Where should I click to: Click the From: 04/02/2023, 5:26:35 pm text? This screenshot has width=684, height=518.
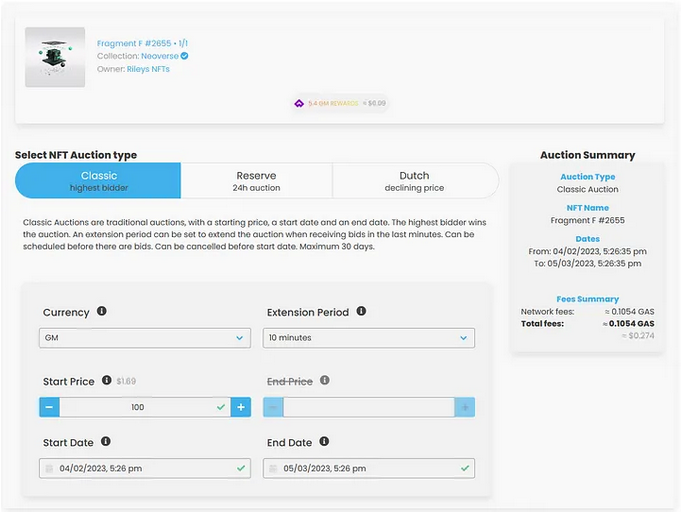(588, 251)
